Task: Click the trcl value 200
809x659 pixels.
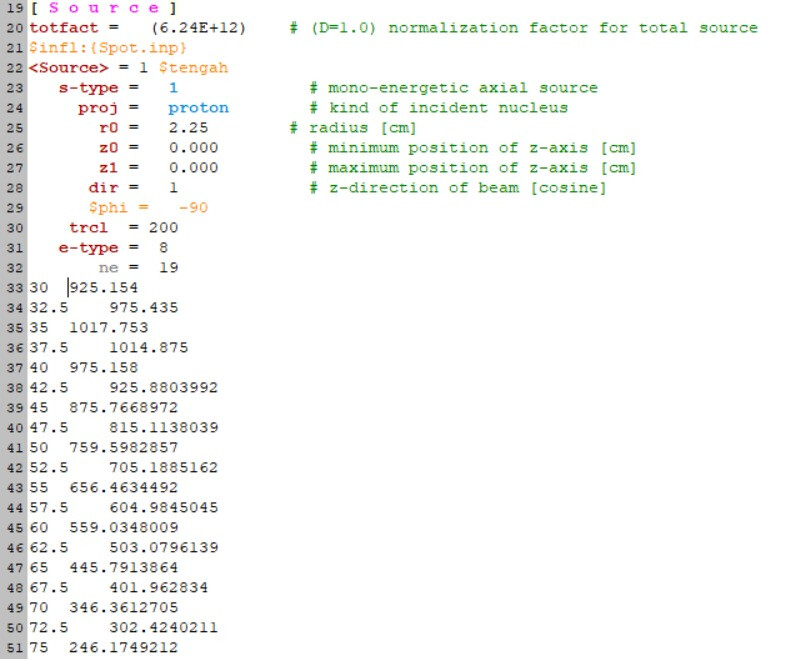Action: pos(164,228)
